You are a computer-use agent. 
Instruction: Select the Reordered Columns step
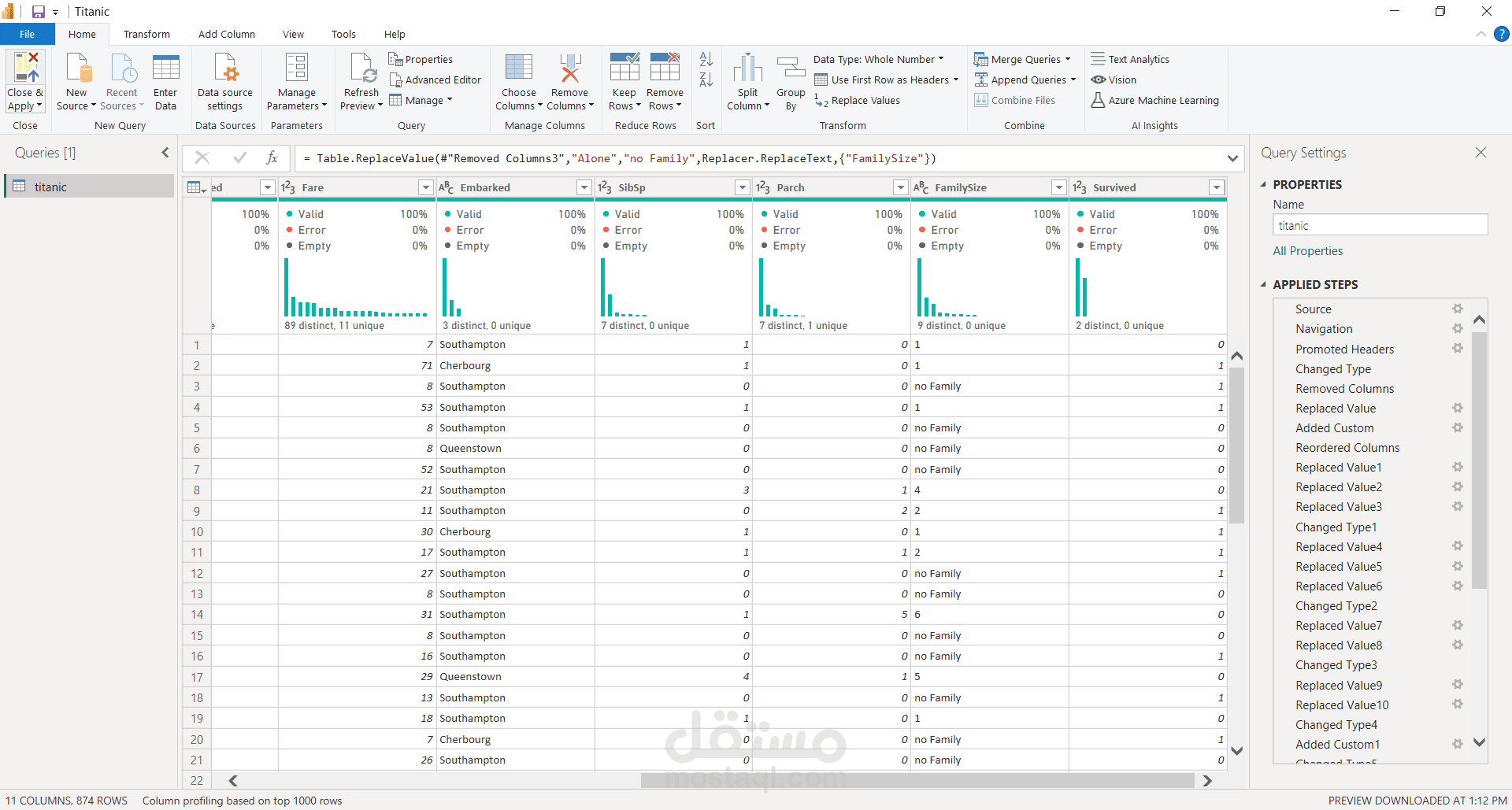(1348, 448)
